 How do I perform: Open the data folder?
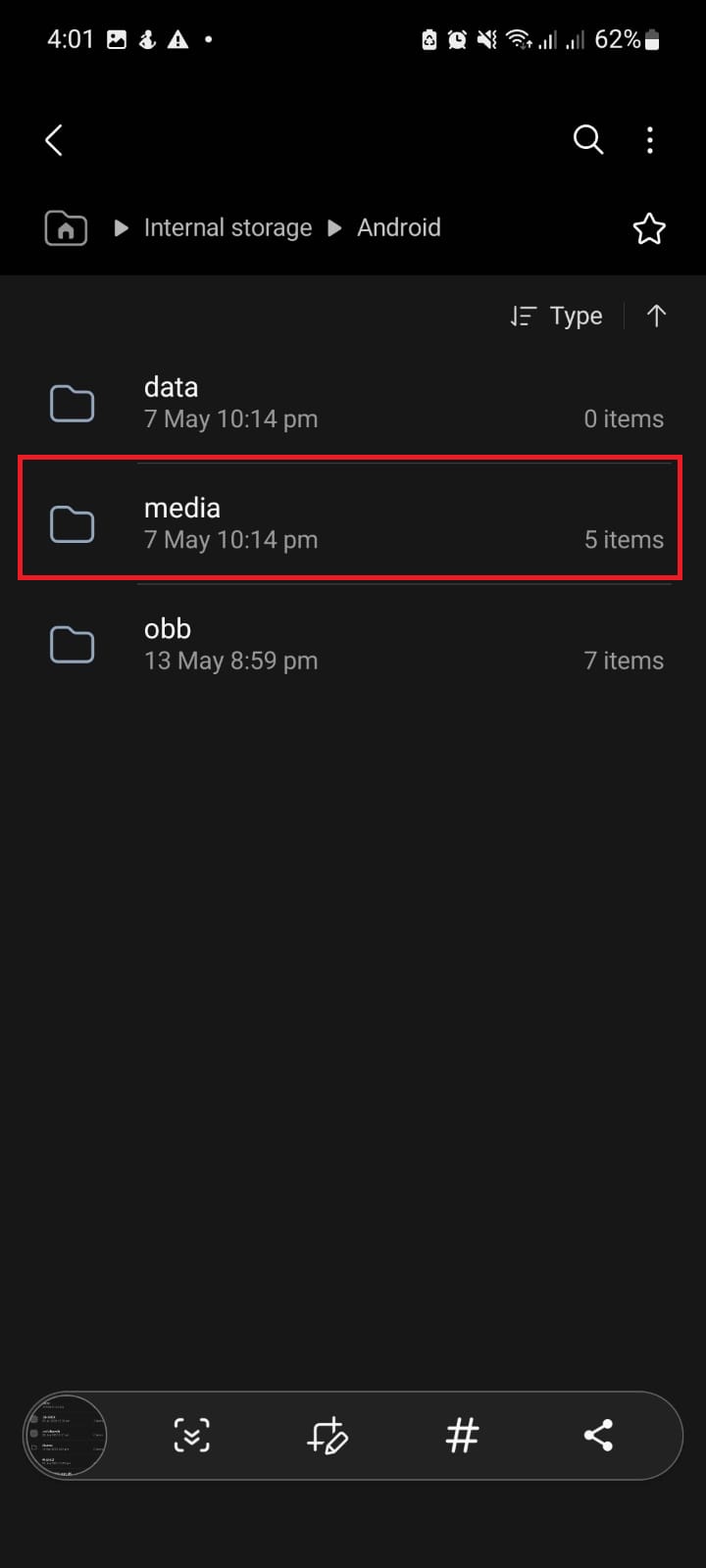point(353,403)
